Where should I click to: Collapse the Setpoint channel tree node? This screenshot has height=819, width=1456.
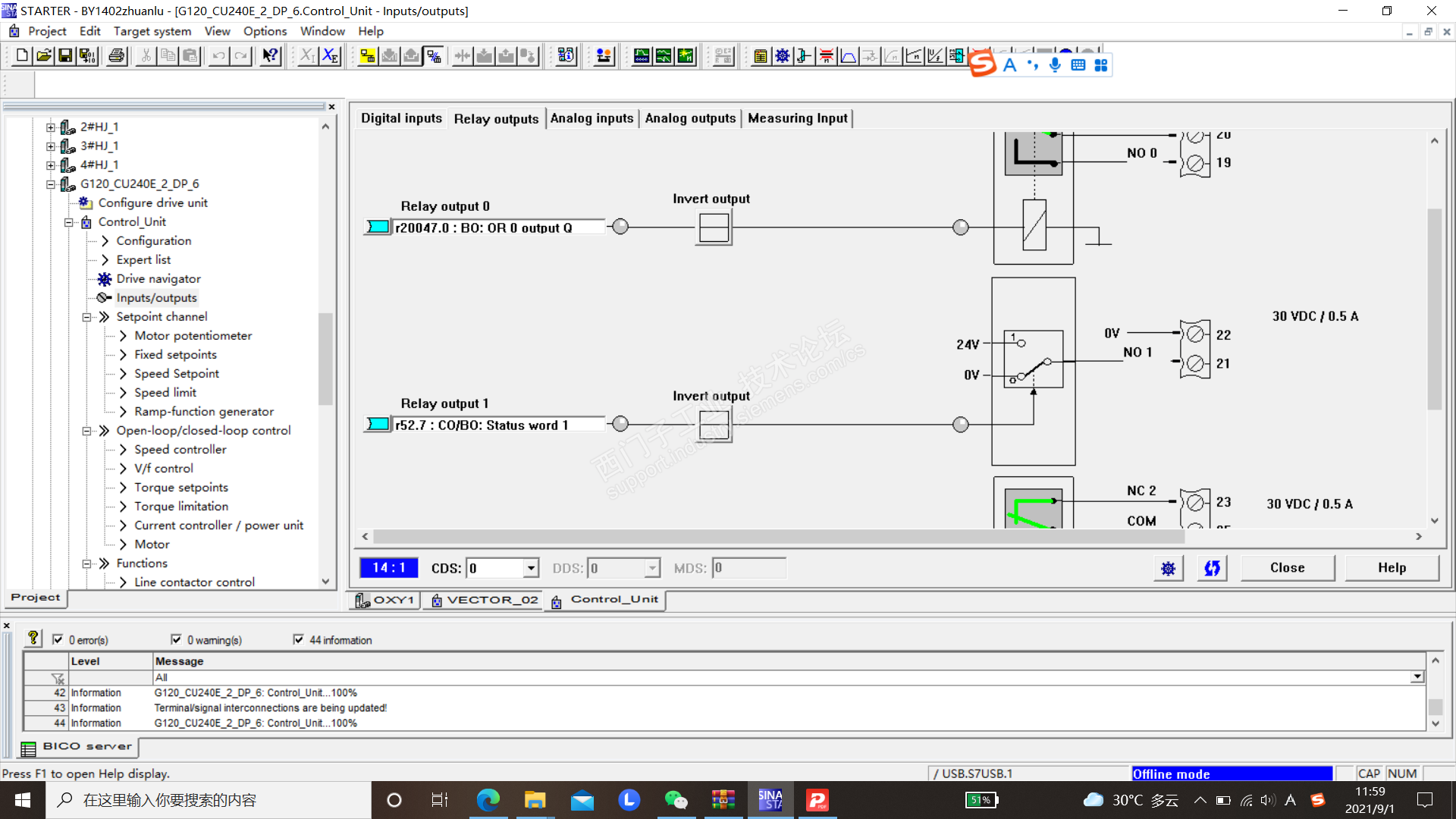click(x=86, y=317)
